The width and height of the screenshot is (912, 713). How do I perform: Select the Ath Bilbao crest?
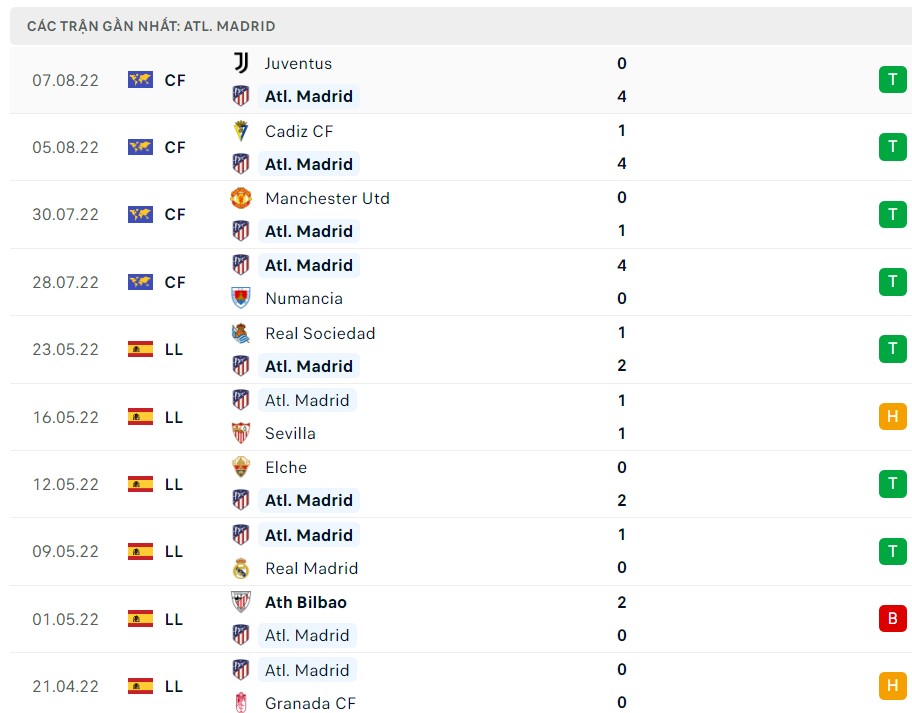click(x=241, y=602)
